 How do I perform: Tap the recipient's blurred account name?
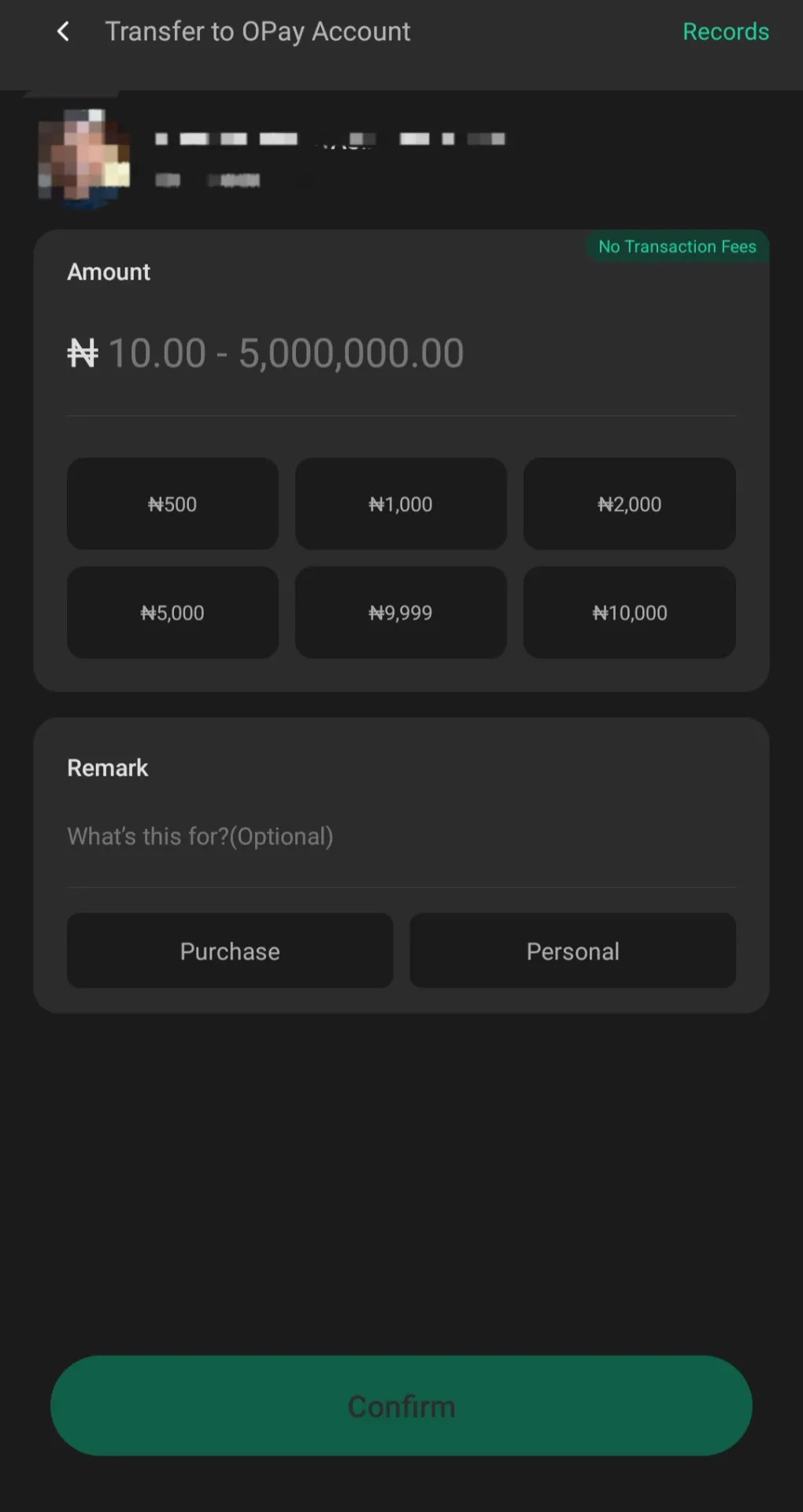coord(329,139)
